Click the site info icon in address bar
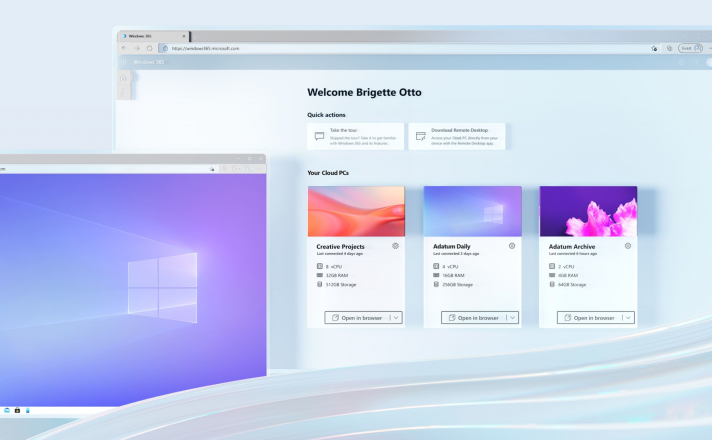712x440 pixels. [x=165, y=48]
